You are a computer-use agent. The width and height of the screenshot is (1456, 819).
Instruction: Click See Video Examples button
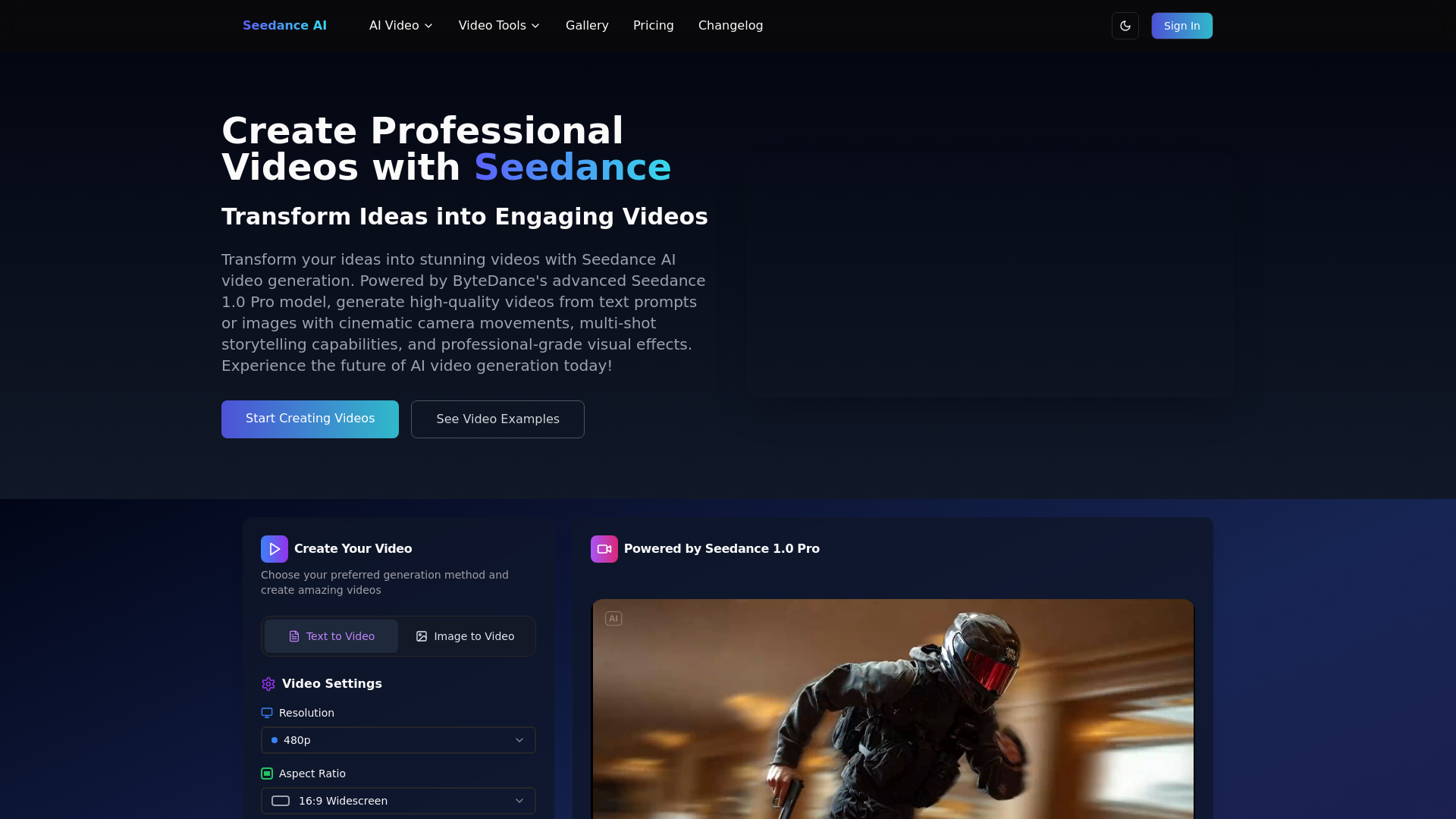(497, 419)
